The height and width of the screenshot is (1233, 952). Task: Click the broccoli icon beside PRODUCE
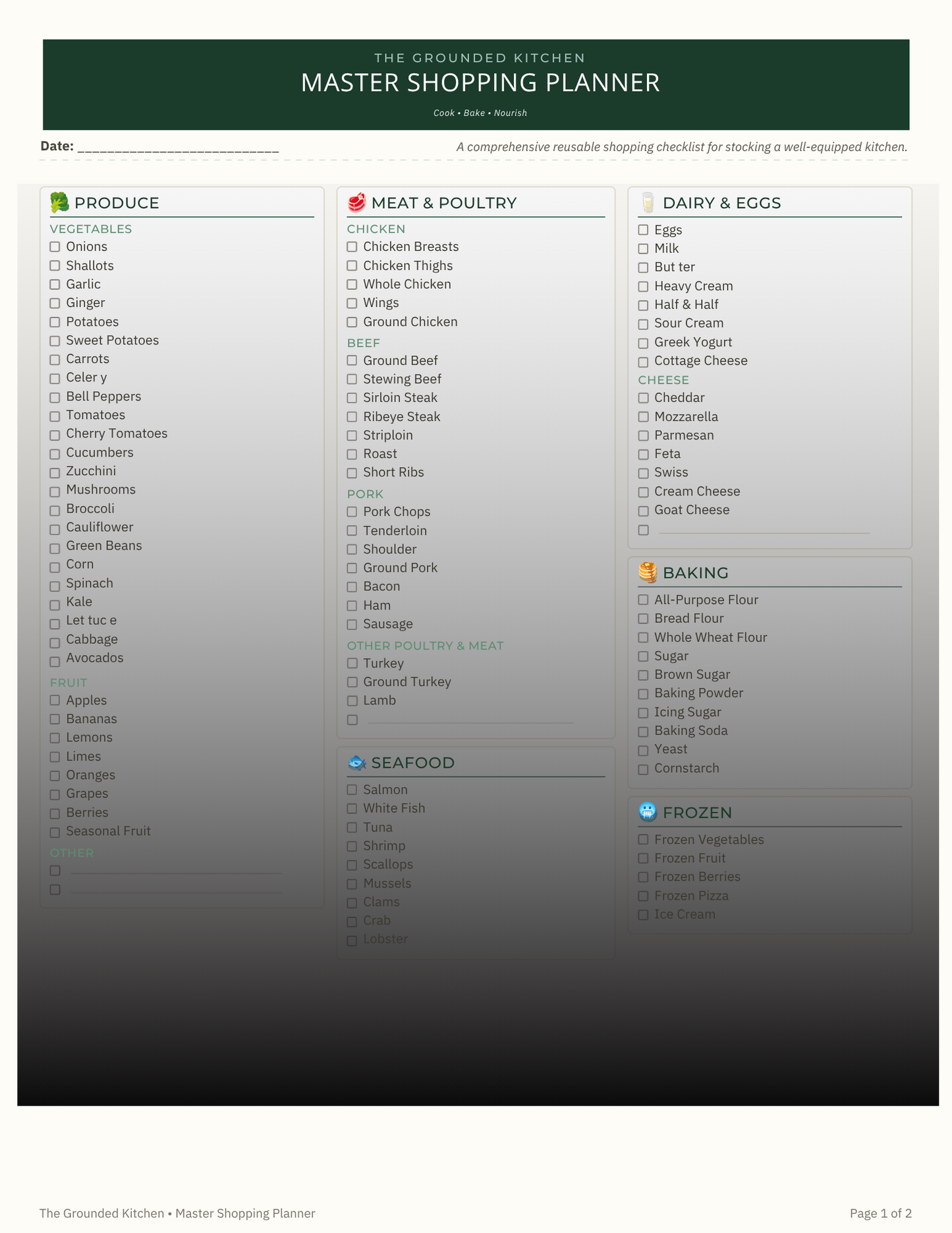(x=59, y=202)
